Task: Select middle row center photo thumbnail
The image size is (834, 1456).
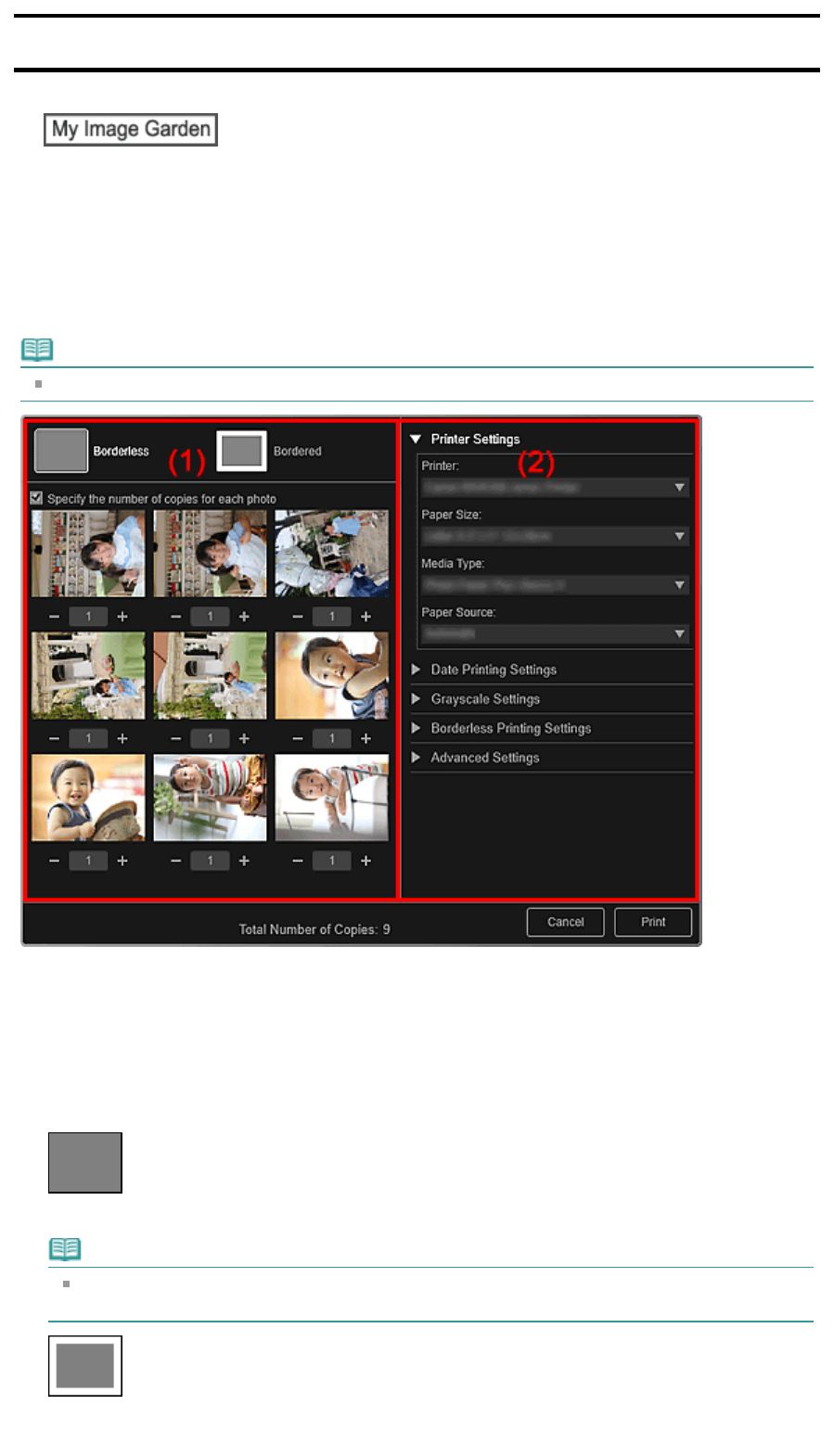Action: [211, 676]
